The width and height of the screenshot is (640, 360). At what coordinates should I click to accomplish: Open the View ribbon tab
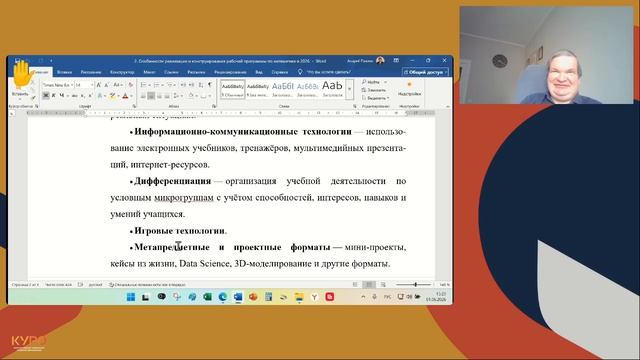coord(259,72)
